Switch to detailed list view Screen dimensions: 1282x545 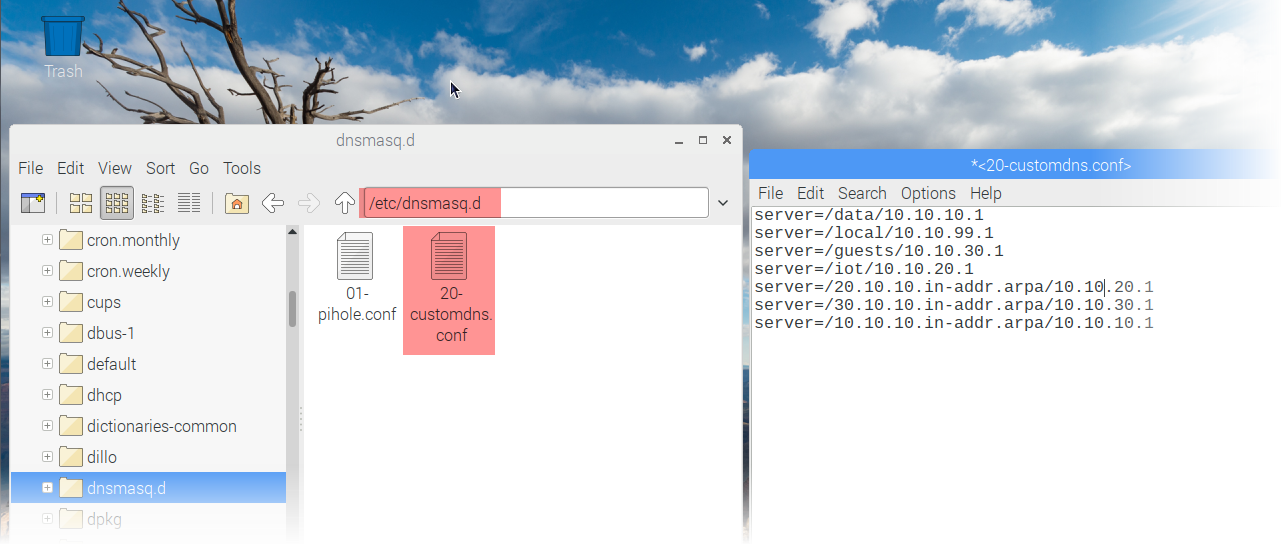(x=189, y=203)
